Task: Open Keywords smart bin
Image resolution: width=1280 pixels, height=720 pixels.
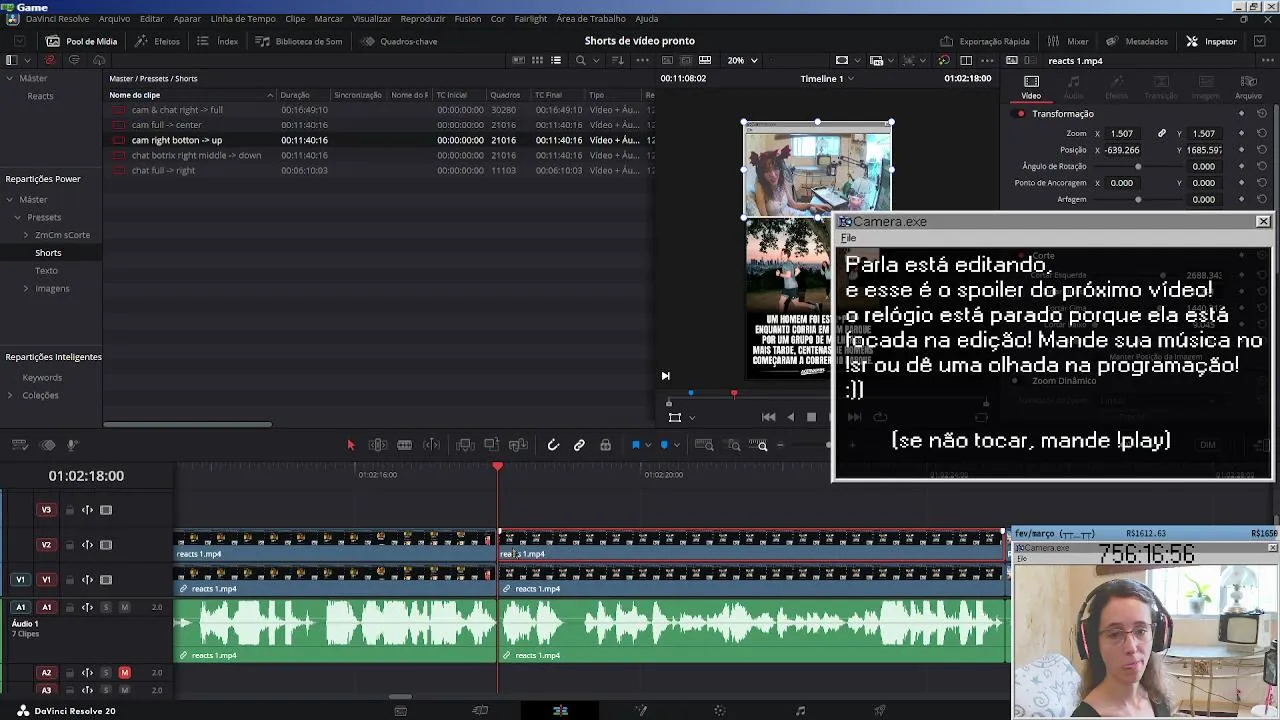Action: (42, 378)
